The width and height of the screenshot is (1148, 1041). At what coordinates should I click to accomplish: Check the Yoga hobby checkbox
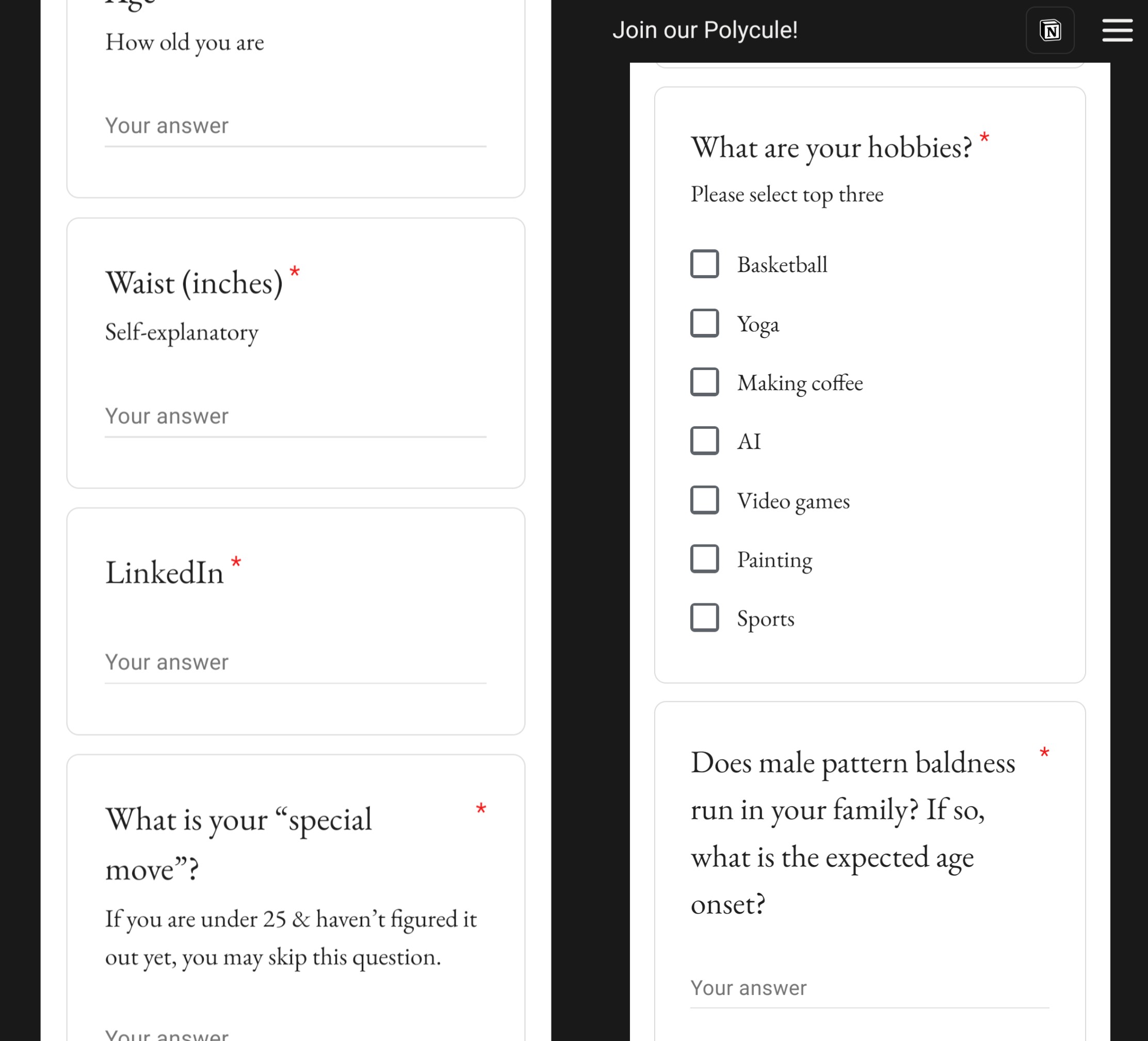704,323
